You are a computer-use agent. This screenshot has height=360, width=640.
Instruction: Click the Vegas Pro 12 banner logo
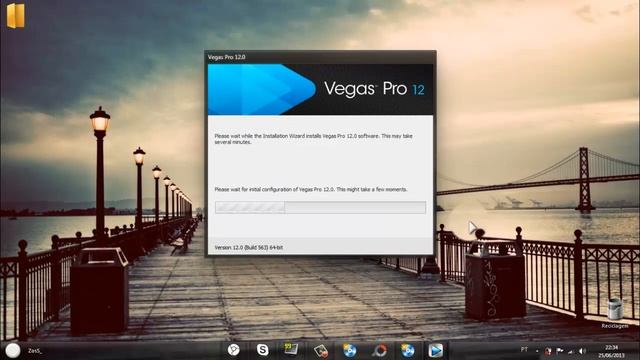(320, 89)
